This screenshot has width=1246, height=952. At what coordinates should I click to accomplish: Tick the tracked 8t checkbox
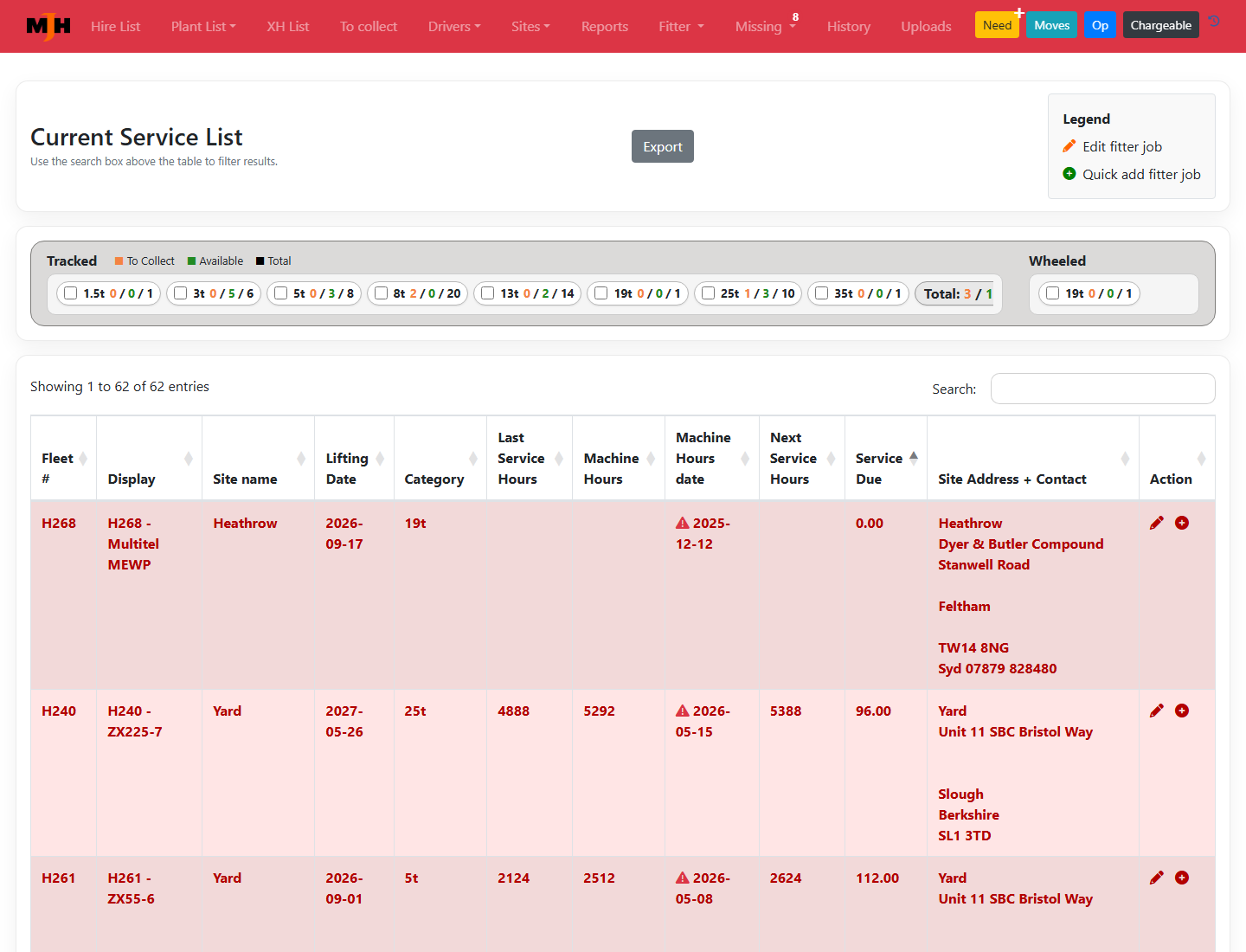tap(381, 293)
